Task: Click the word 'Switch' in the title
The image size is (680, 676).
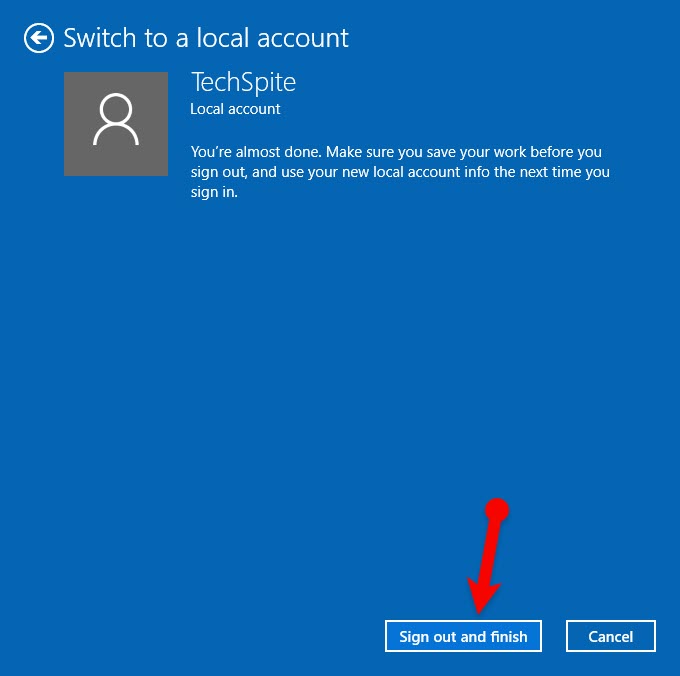Action: pyautogui.click(x=98, y=39)
